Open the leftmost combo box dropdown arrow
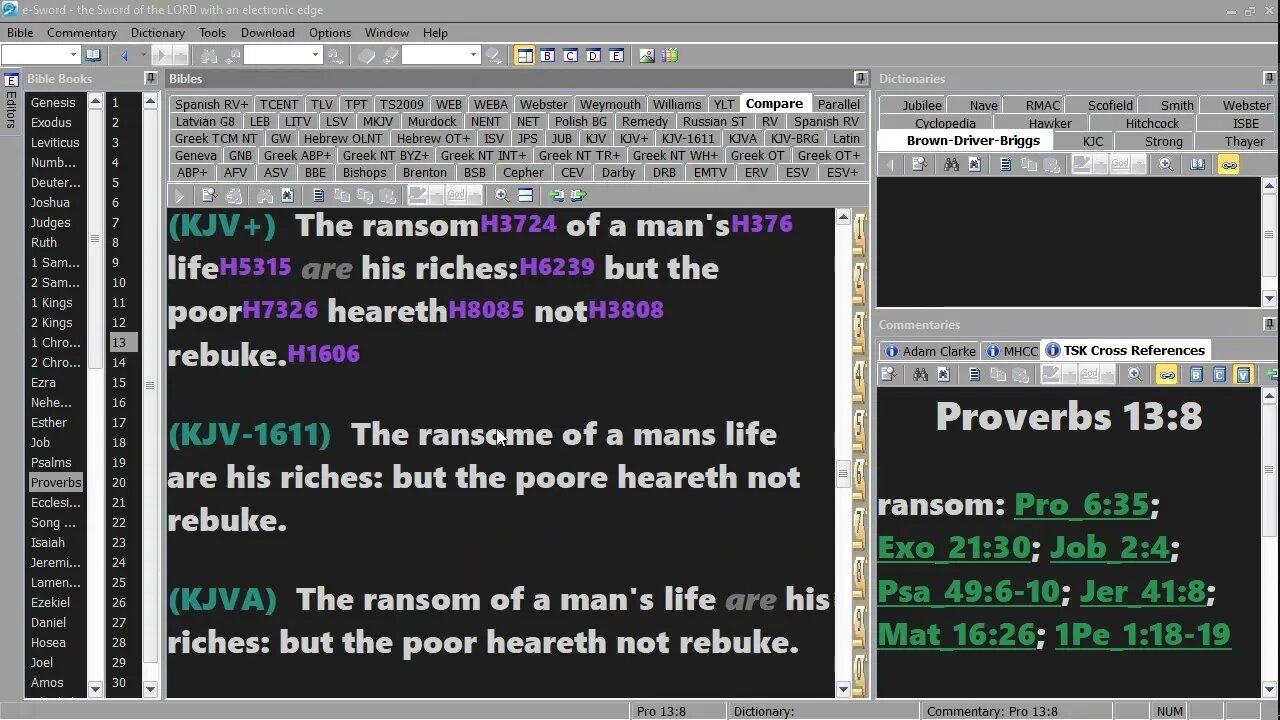Screen dimensions: 1280x720 pos(74,55)
